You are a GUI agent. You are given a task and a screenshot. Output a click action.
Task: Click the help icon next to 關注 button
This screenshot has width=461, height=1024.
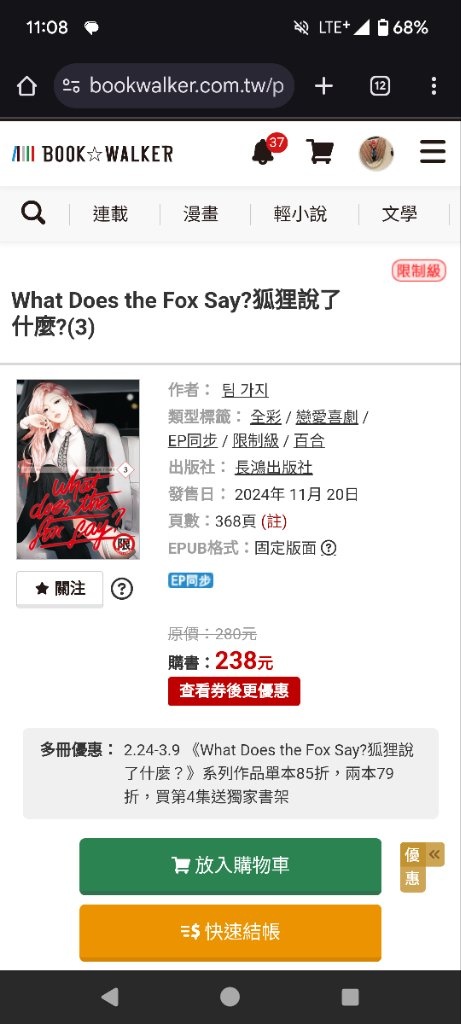tap(121, 589)
